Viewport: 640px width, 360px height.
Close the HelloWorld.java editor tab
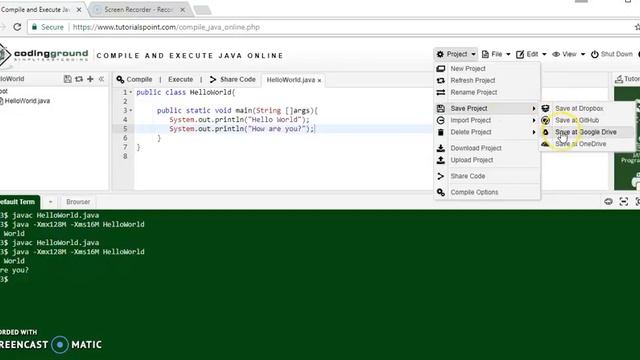tap(319, 80)
